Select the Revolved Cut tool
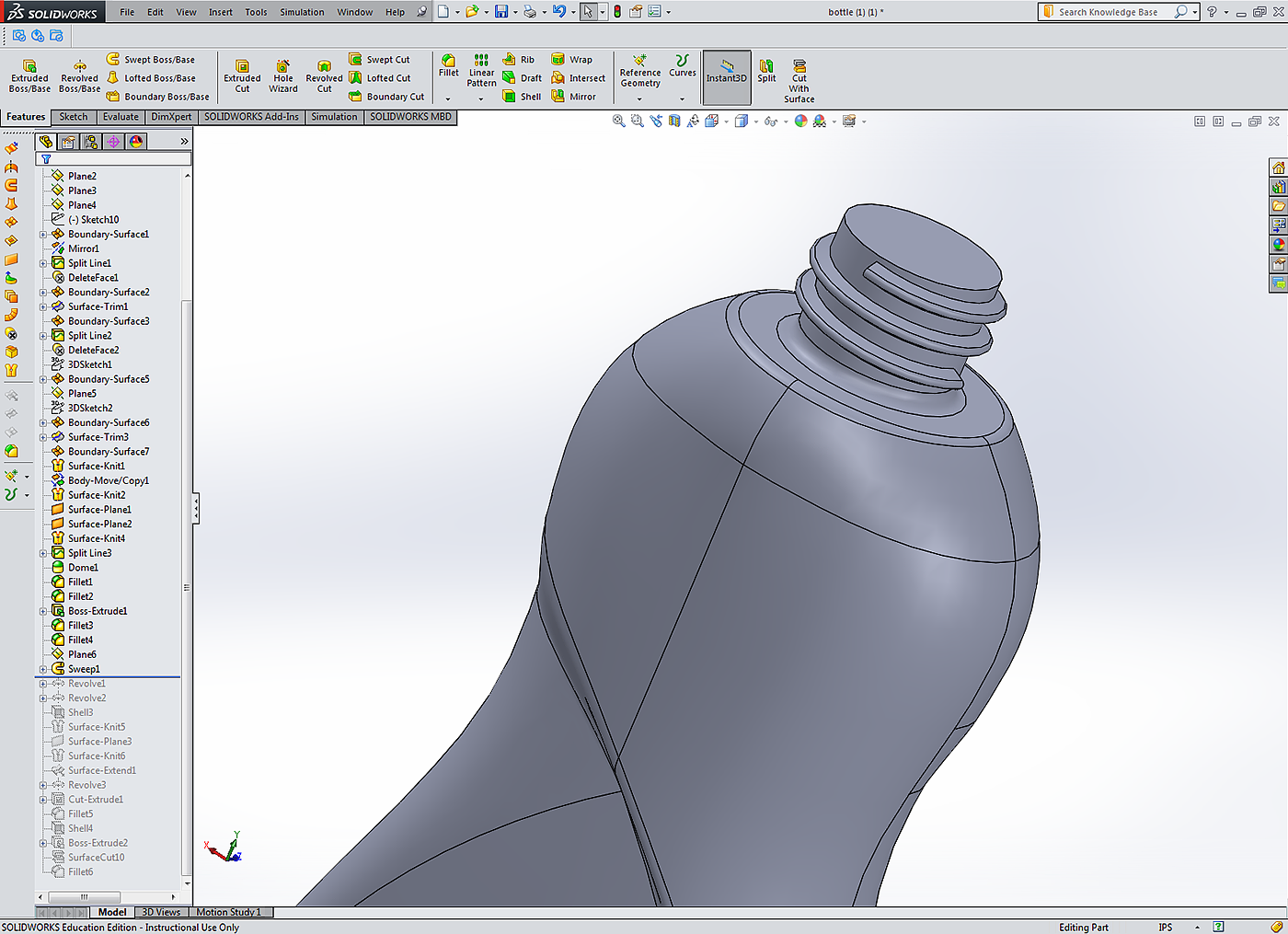Viewport: 1288px width, 934px height. click(324, 75)
